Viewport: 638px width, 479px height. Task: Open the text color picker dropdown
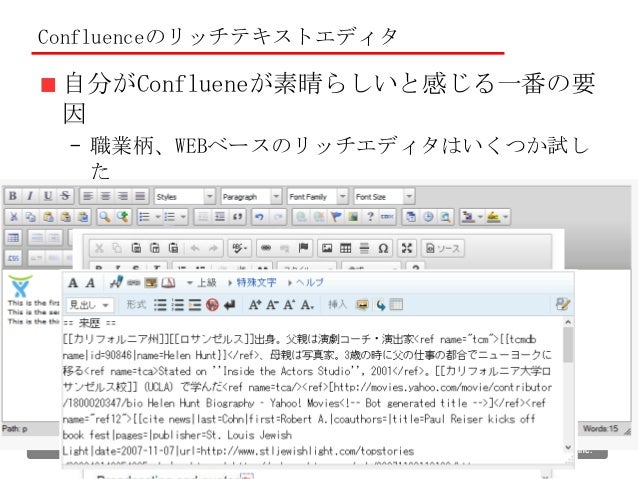point(480,217)
